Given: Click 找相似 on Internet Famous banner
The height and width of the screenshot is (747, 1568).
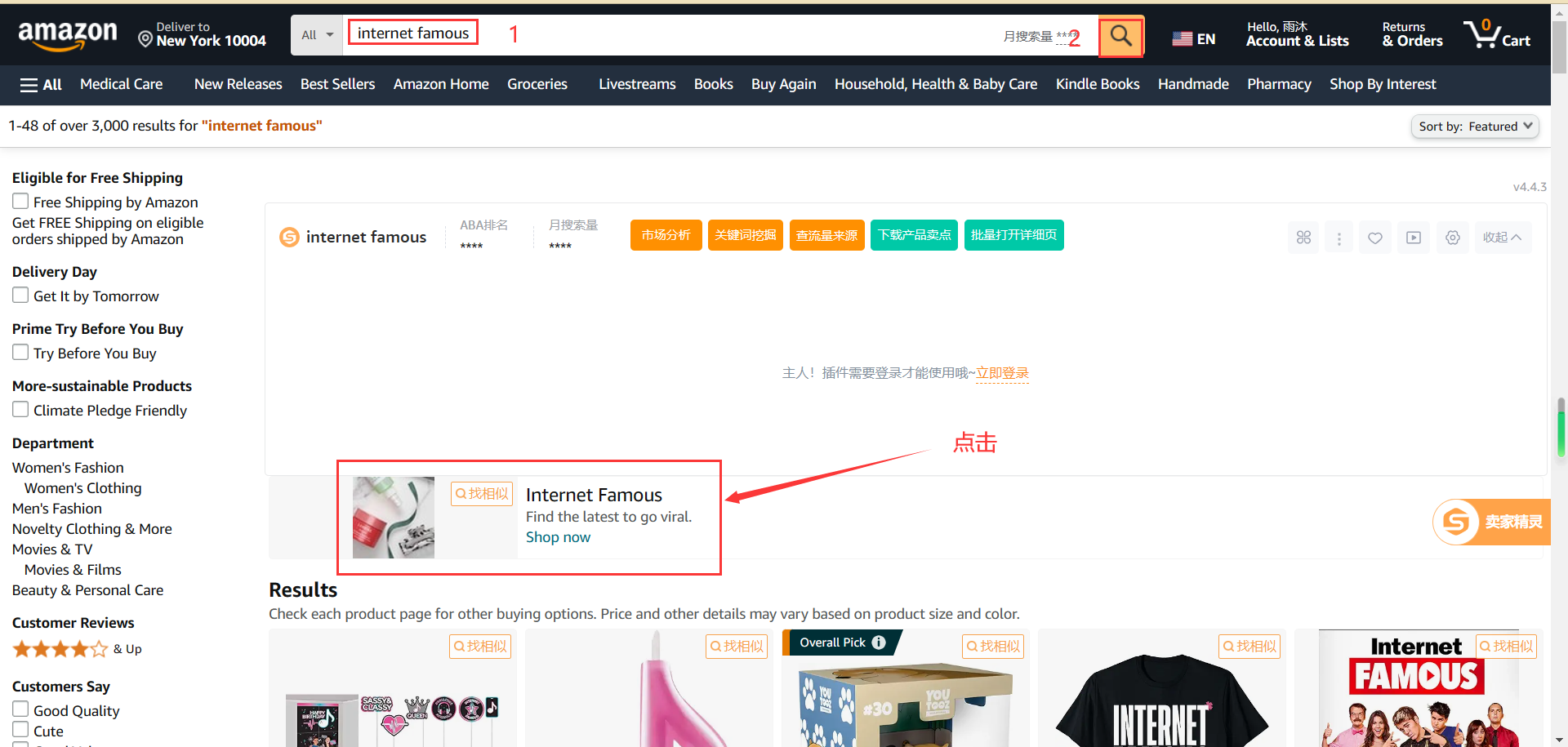Looking at the screenshot, I should point(482,494).
